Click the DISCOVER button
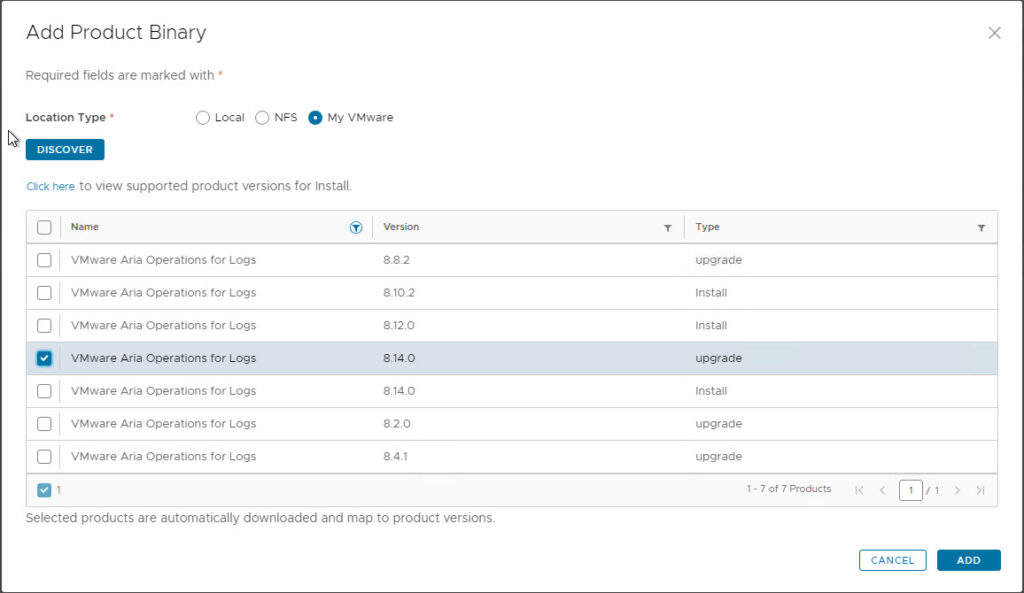This screenshot has height=593, width=1024. [64, 149]
